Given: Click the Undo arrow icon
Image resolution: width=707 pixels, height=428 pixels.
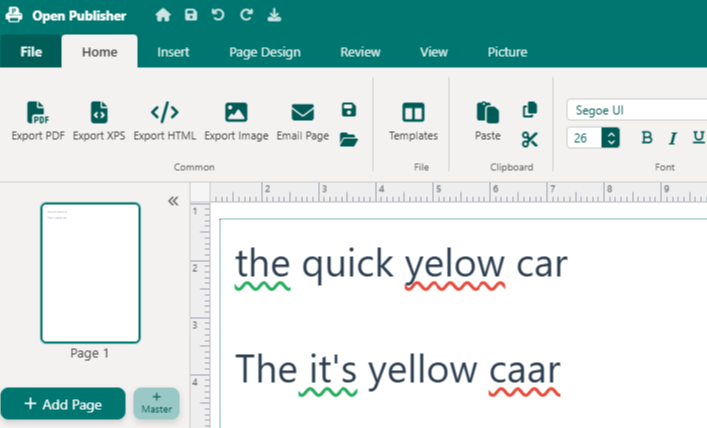Looking at the screenshot, I should pos(218,15).
